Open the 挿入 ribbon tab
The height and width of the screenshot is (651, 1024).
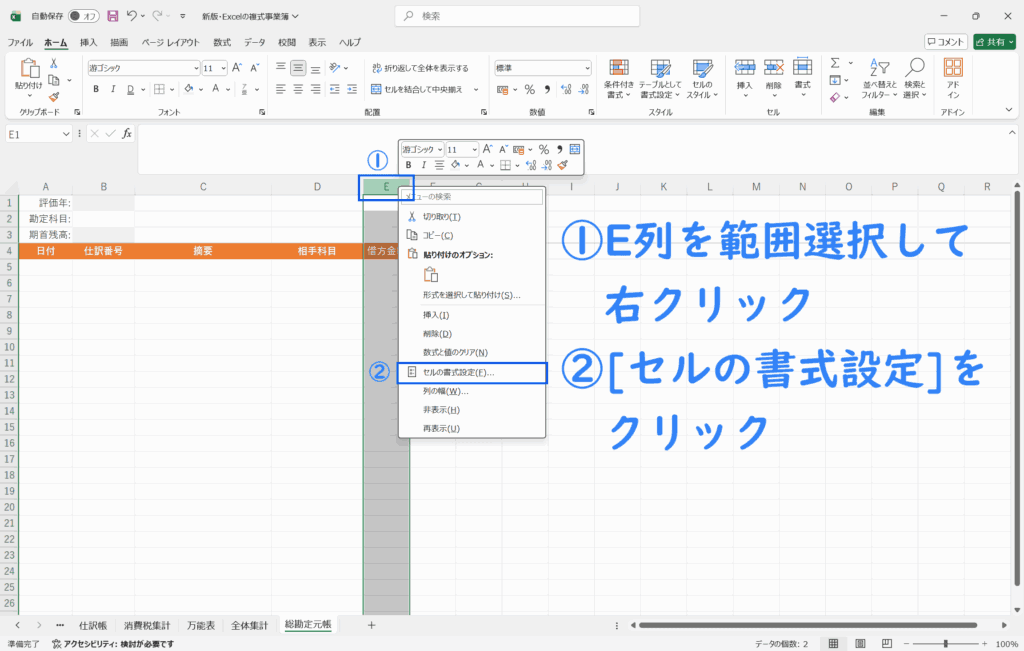(x=89, y=42)
